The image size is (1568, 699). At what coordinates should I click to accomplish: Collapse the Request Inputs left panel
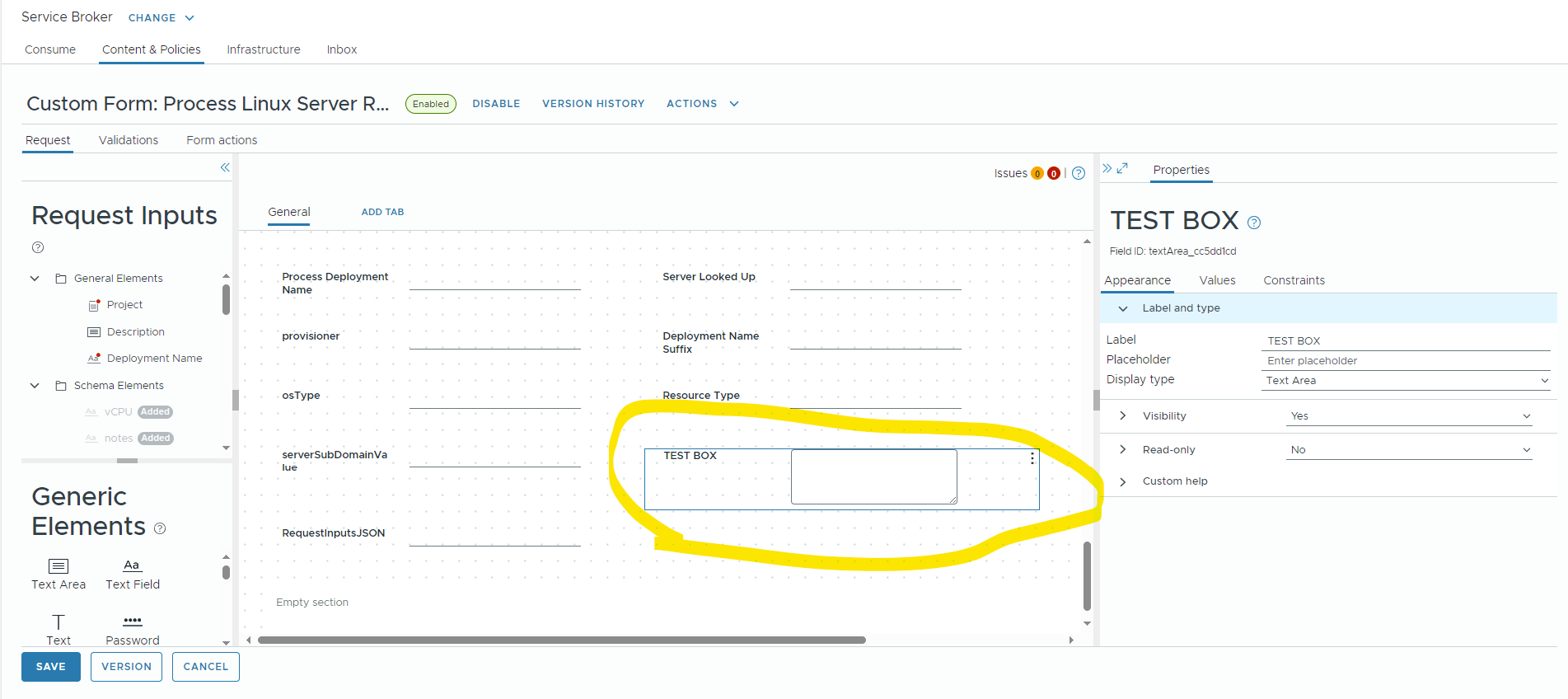225,167
